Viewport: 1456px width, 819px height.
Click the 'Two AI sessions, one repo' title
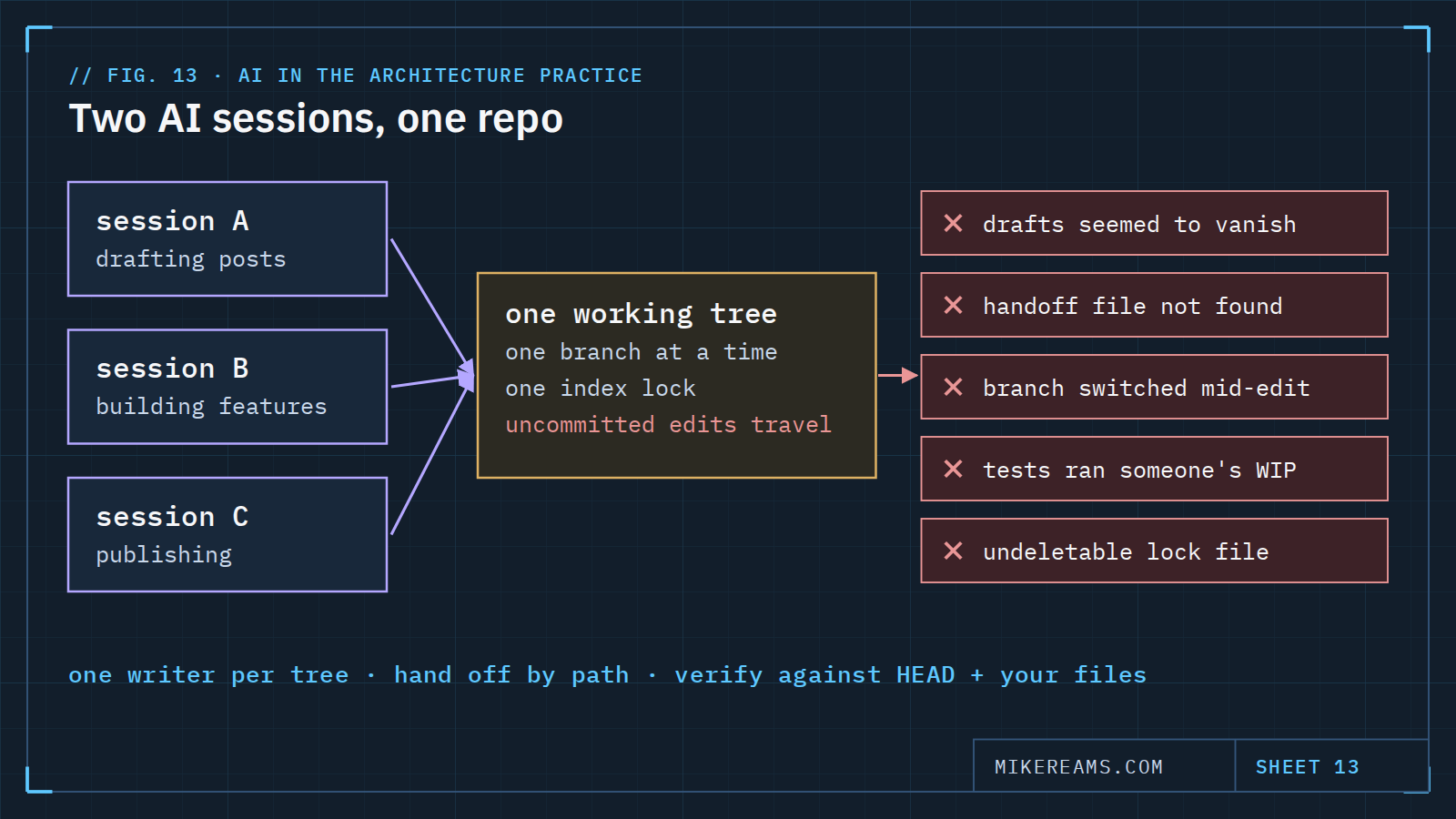tap(316, 119)
